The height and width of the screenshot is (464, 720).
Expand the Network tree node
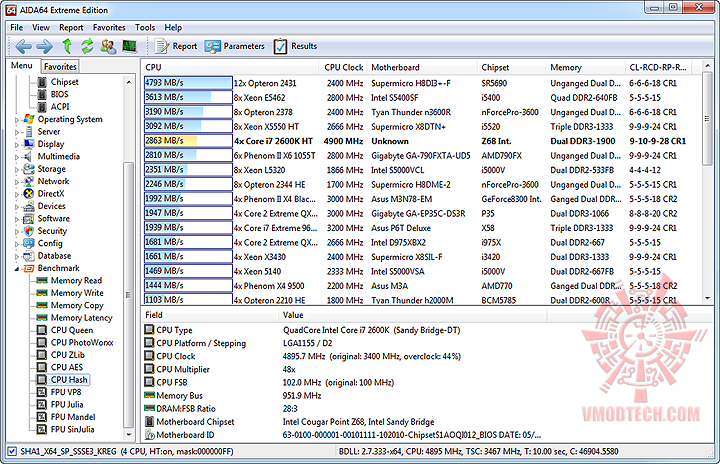17,182
